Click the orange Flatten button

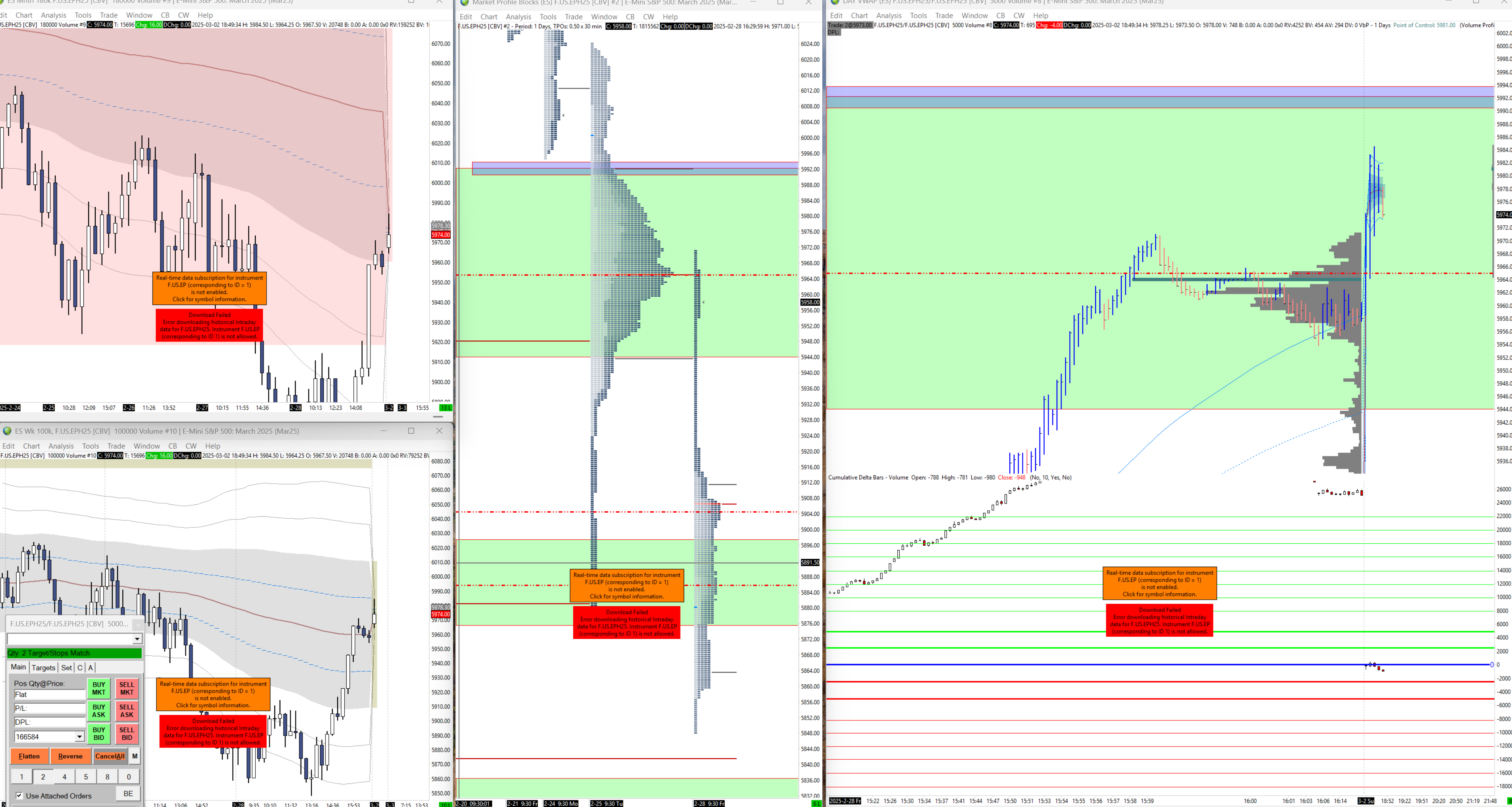pyautogui.click(x=29, y=756)
